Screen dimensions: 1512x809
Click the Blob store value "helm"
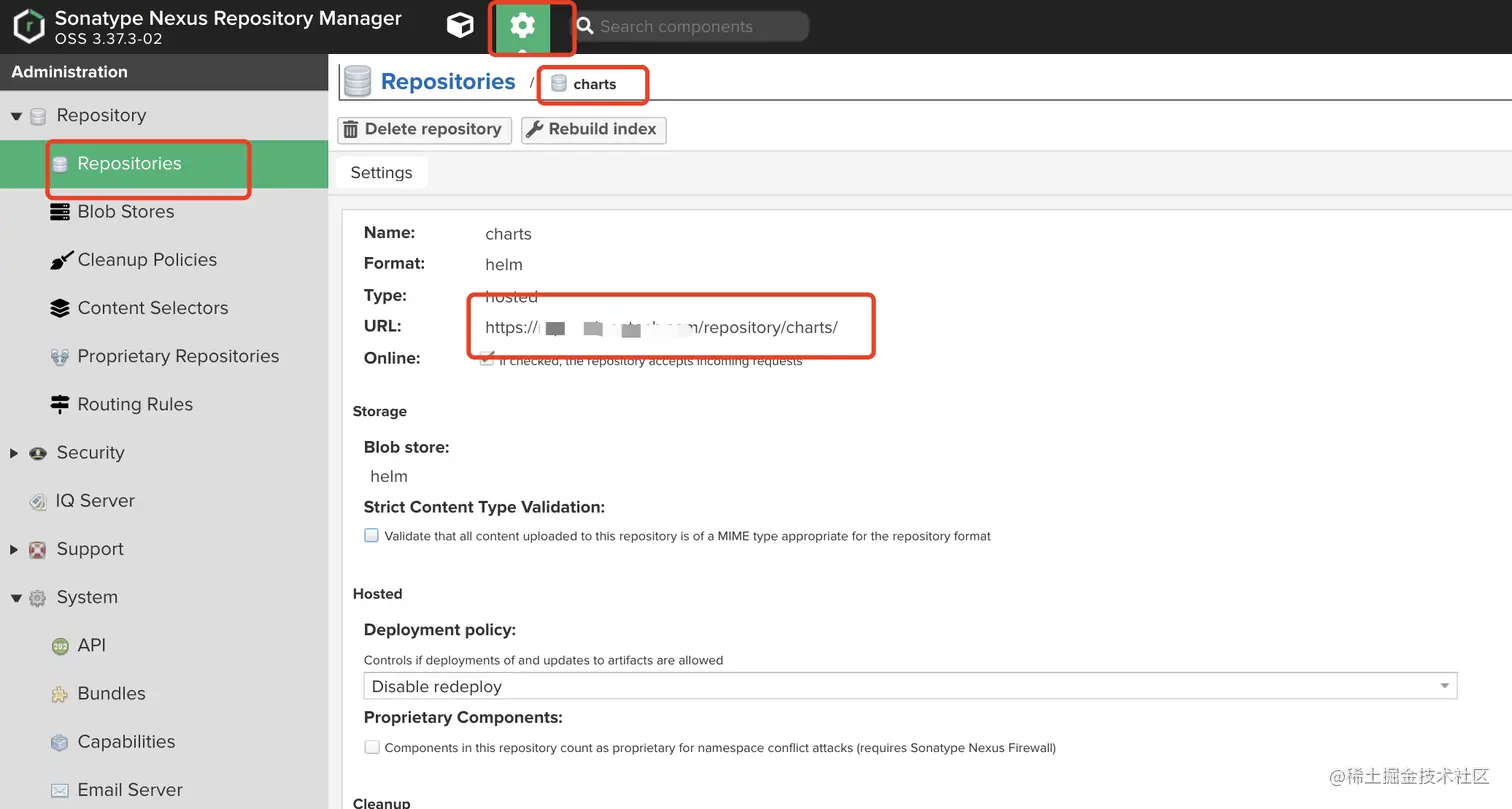(389, 477)
